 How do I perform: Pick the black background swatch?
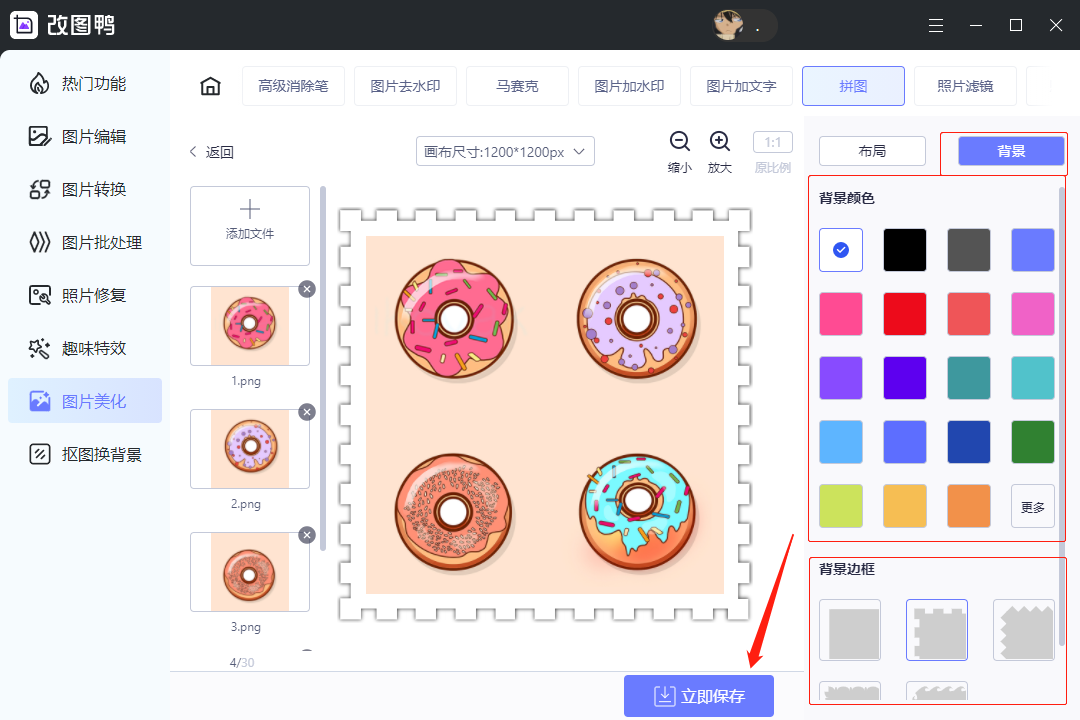tap(904, 250)
